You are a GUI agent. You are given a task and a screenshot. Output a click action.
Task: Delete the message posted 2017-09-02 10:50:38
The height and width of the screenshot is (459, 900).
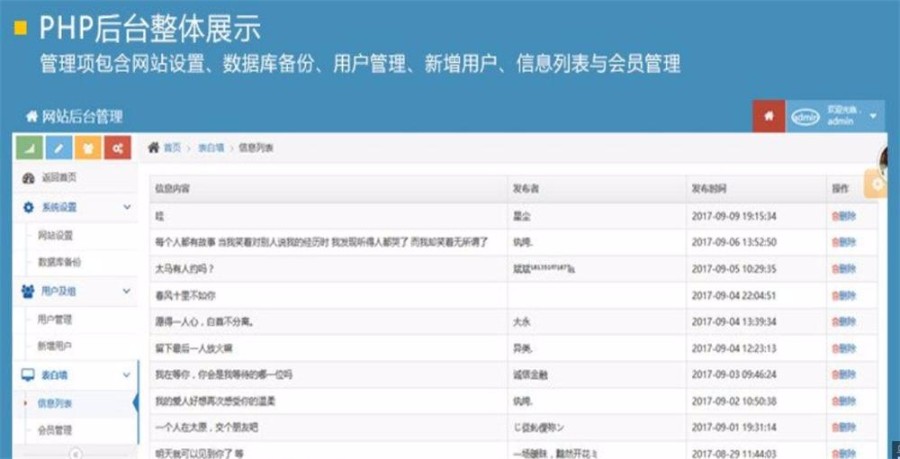(844, 401)
